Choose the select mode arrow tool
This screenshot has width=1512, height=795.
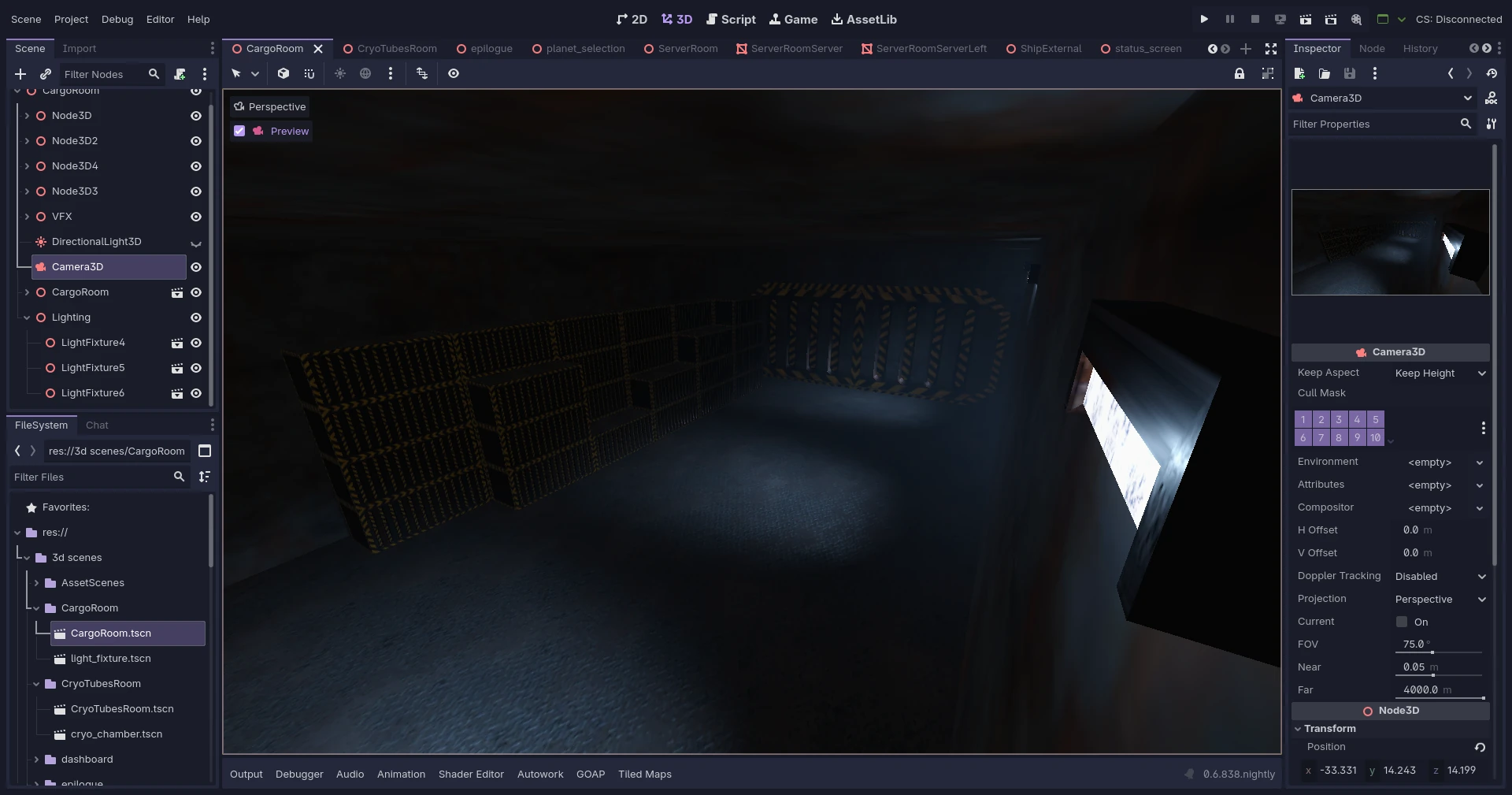pyautogui.click(x=236, y=73)
